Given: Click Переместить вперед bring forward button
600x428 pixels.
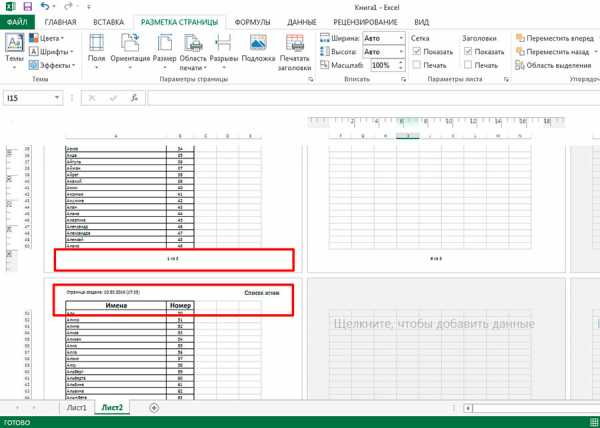Looking at the screenshot, I should click(x=555, y=38).
